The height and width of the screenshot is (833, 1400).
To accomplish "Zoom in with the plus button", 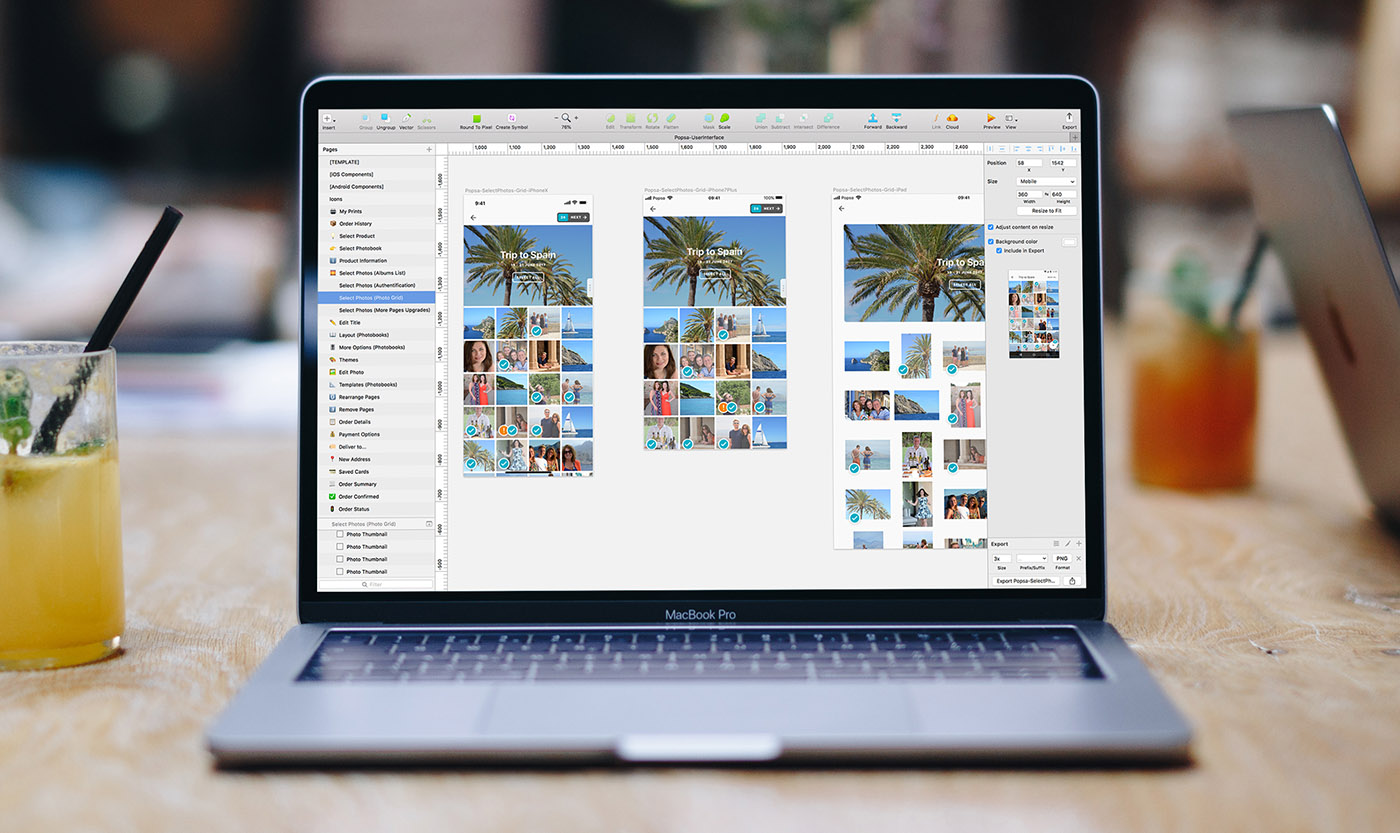I will [576, 118].
